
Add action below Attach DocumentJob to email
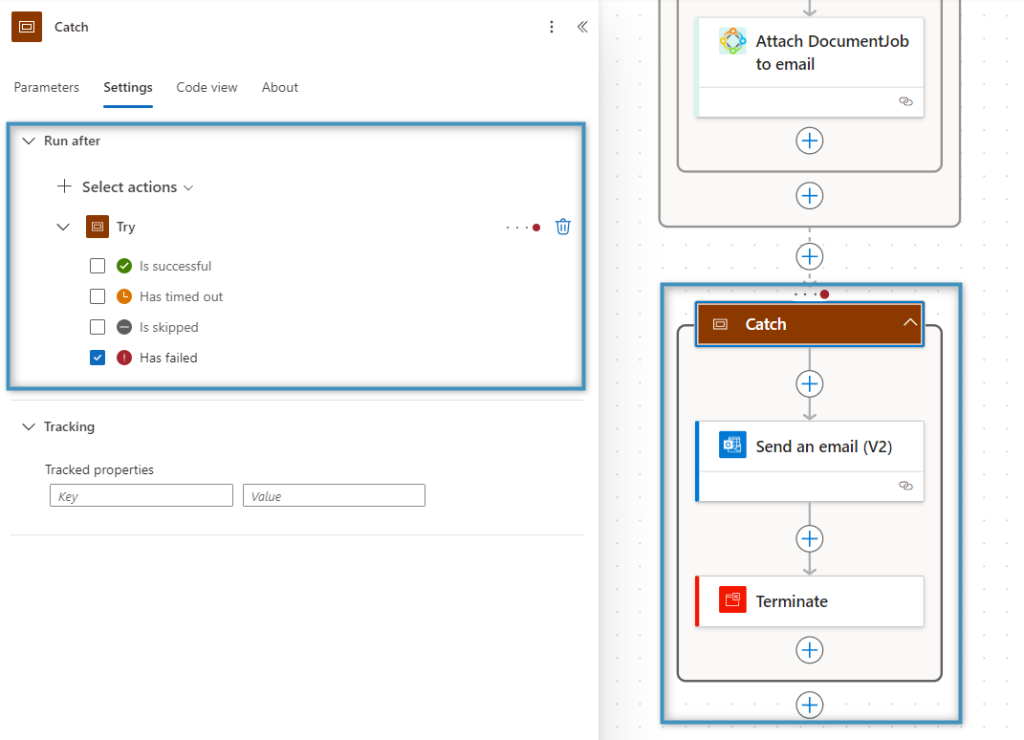click(x=809, y=140)
